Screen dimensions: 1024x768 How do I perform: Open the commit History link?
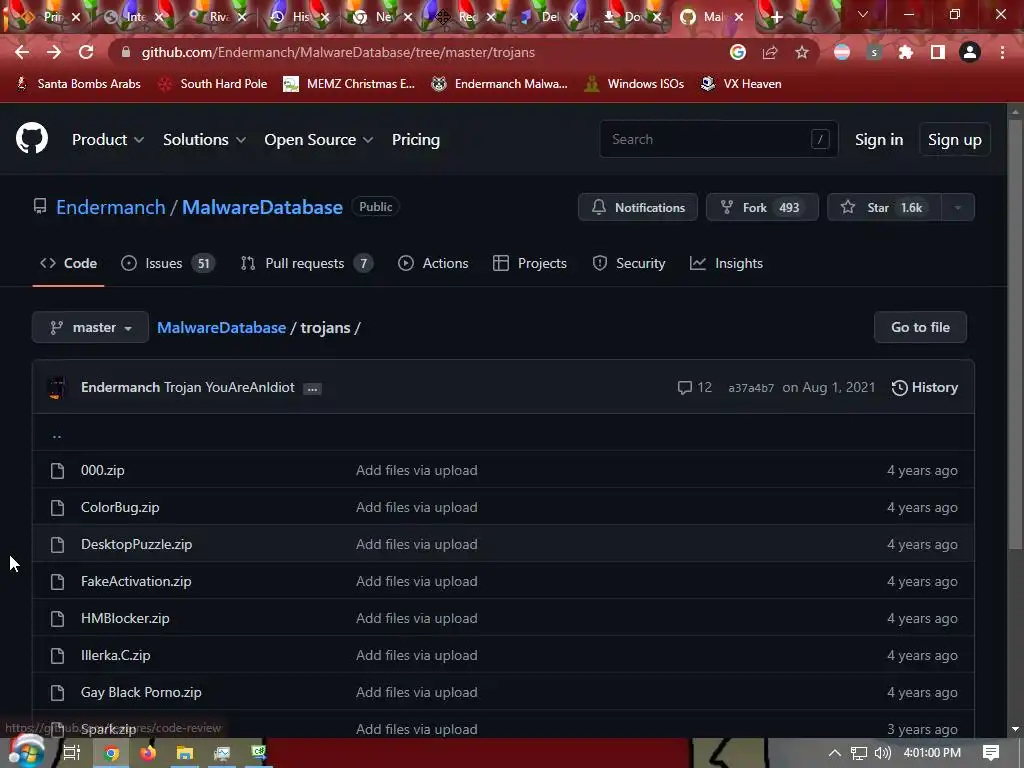pos(925,387)
